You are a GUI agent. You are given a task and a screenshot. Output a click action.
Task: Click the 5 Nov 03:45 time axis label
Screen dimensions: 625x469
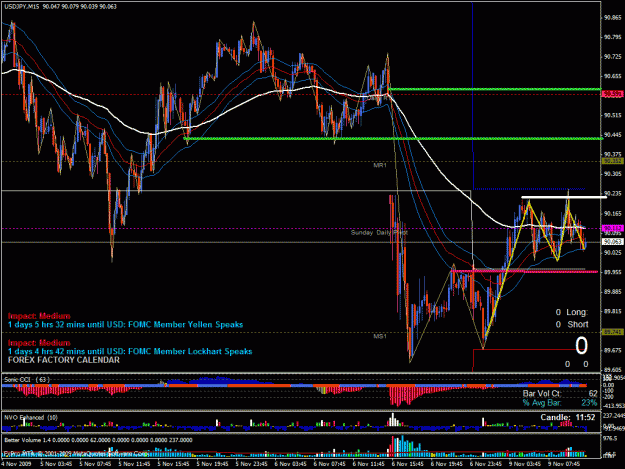pos(56,464)
